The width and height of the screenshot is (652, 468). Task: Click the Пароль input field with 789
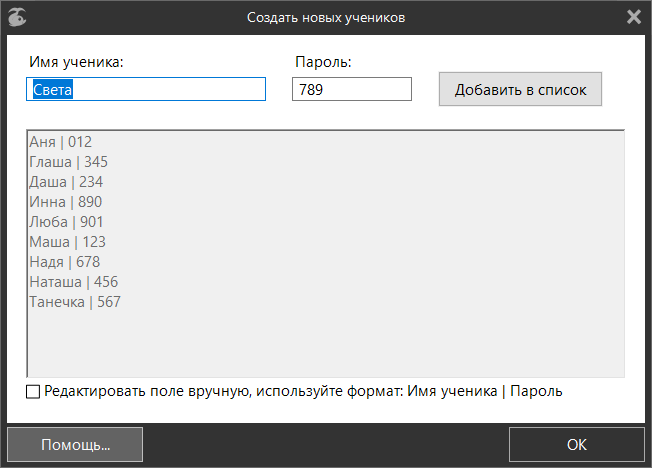coord(352,89)
